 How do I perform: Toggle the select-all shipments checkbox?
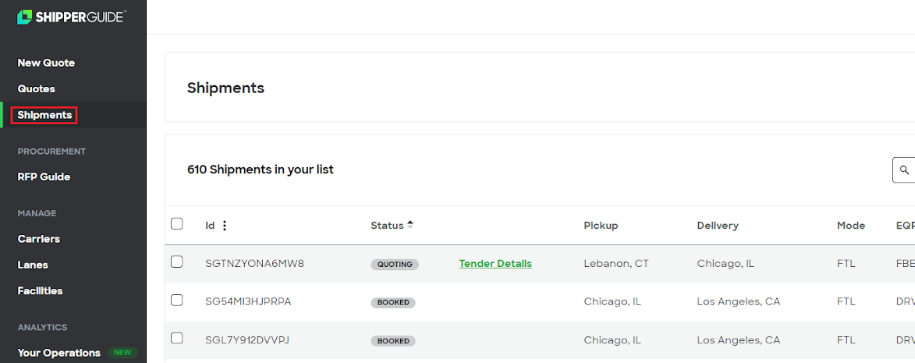177,224
